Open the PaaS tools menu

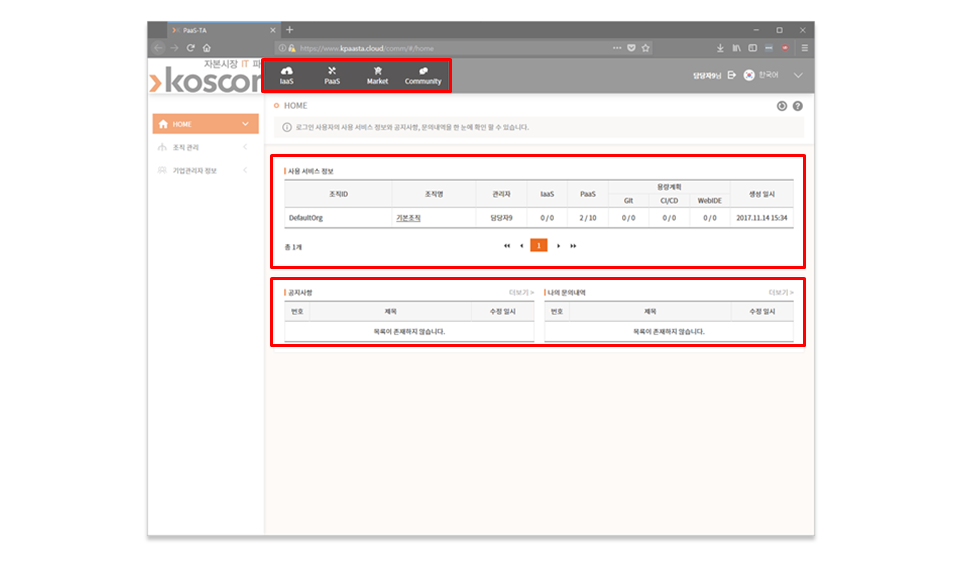point(332,75)
